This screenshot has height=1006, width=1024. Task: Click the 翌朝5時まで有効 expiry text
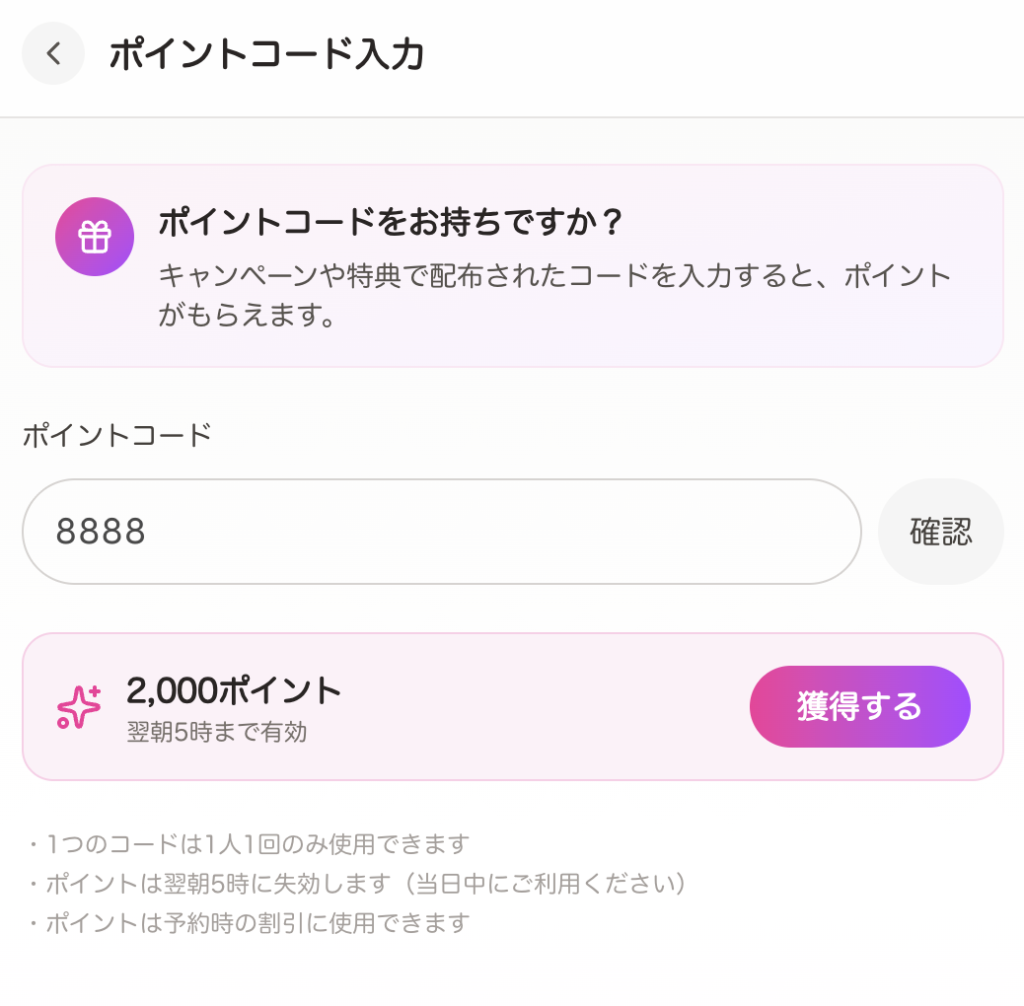coord(217,733)
